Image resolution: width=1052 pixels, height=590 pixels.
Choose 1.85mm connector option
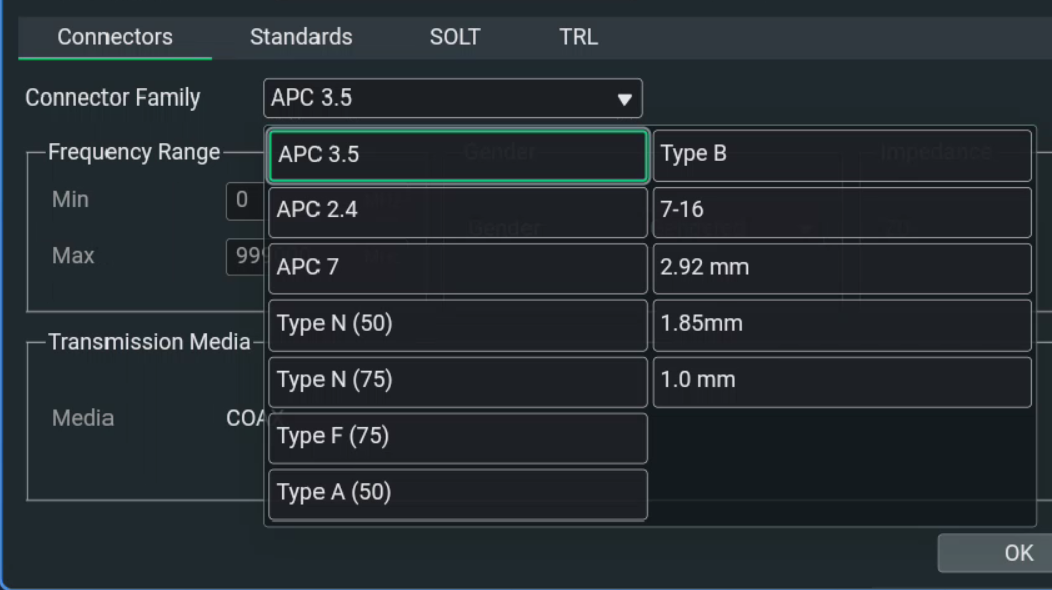point(842,325)
